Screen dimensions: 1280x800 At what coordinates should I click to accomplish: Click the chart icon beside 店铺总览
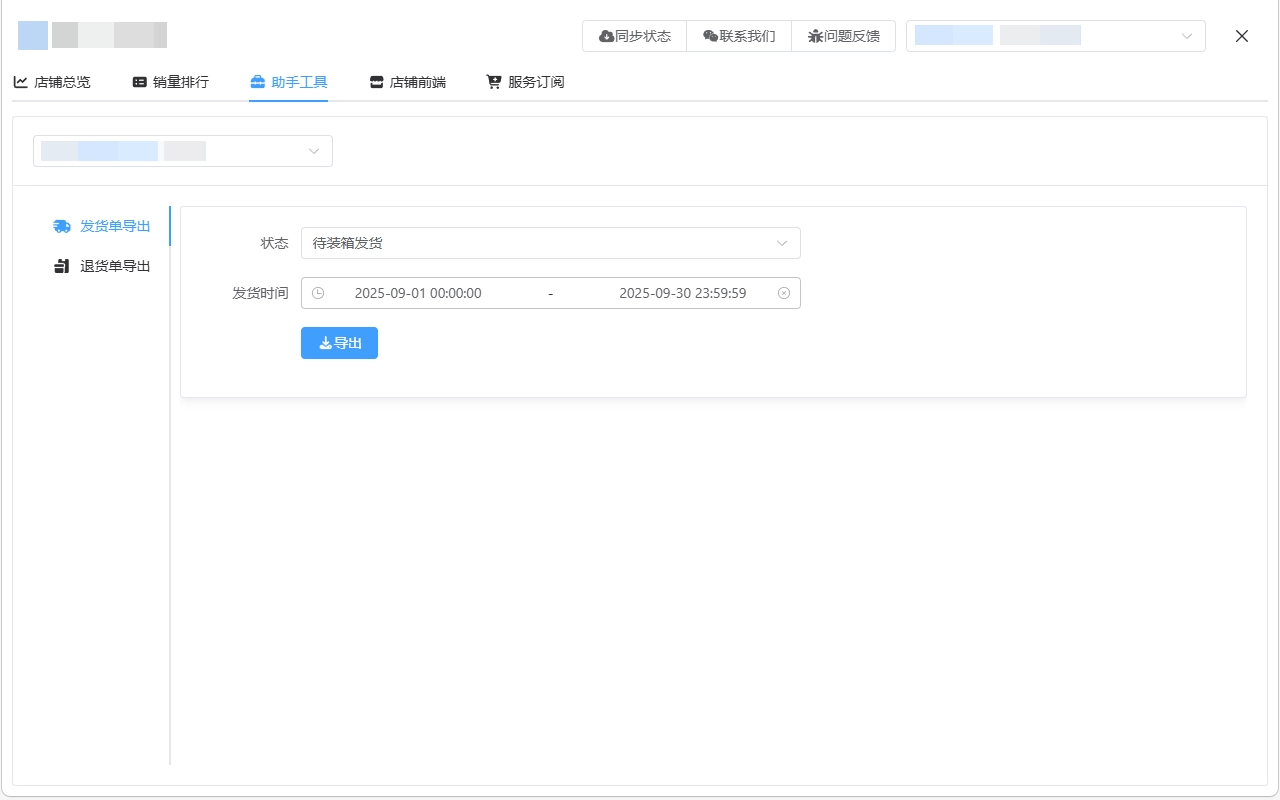[20, 81]
